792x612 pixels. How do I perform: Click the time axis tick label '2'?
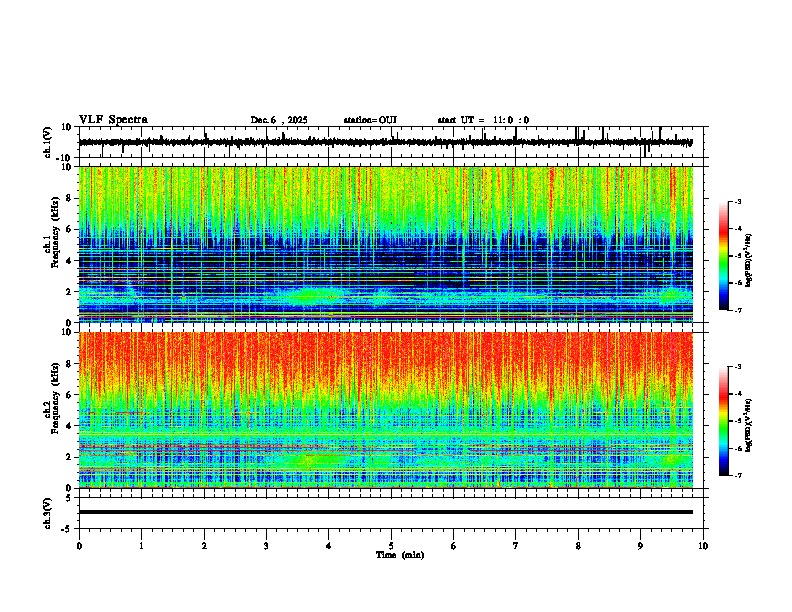tap(204, 546)
